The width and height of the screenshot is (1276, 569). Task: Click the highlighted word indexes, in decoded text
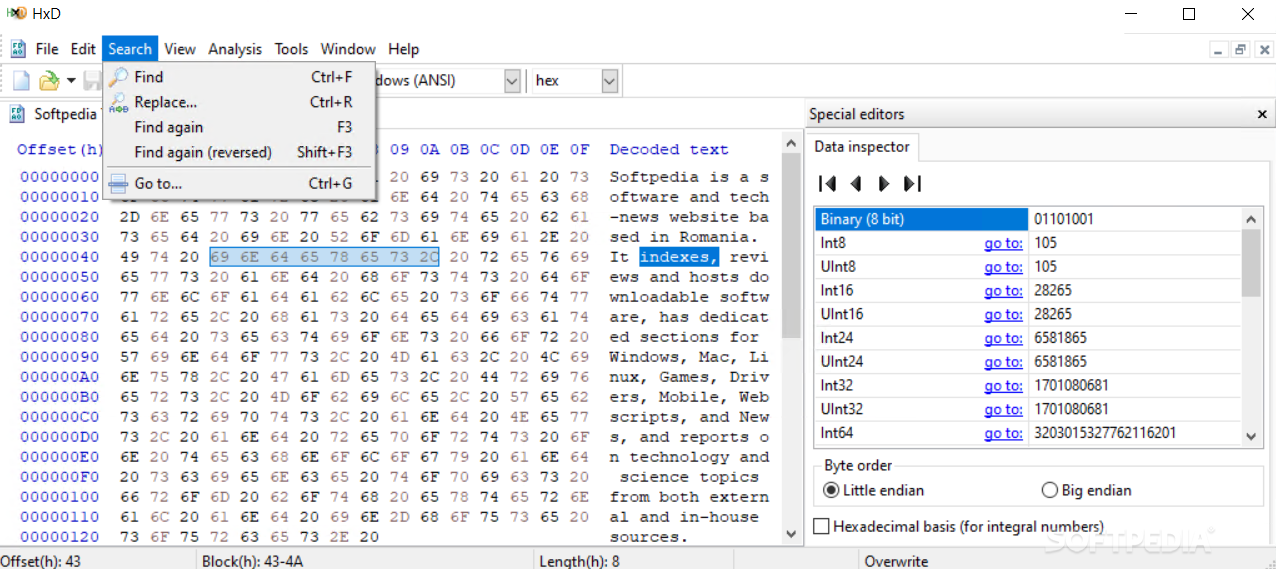(x=679, y=257)
